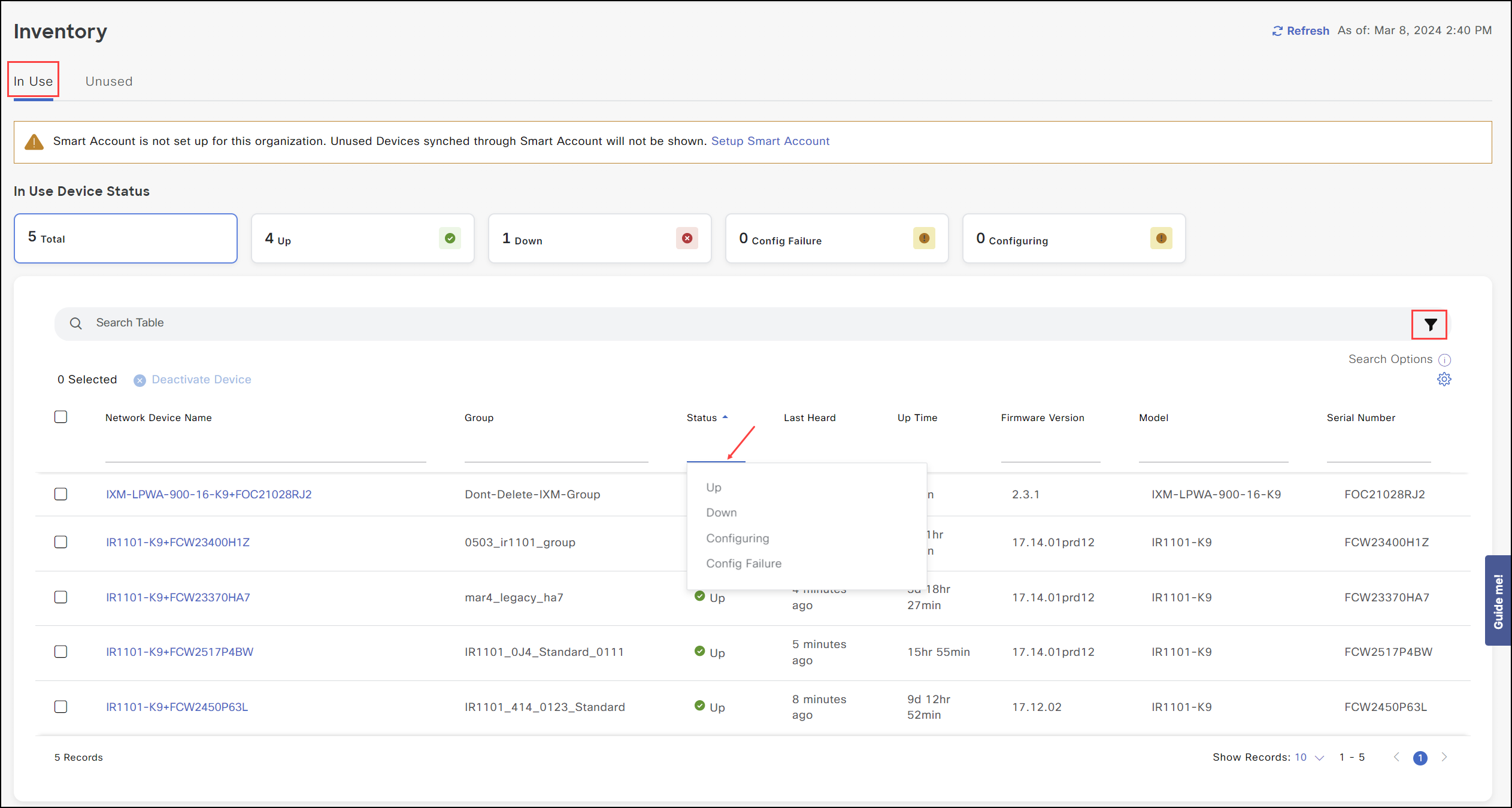The width and height of the screenshot is (1512, 808).
Task: Sort by Status column arrow
Action: [x=725, y=417]
